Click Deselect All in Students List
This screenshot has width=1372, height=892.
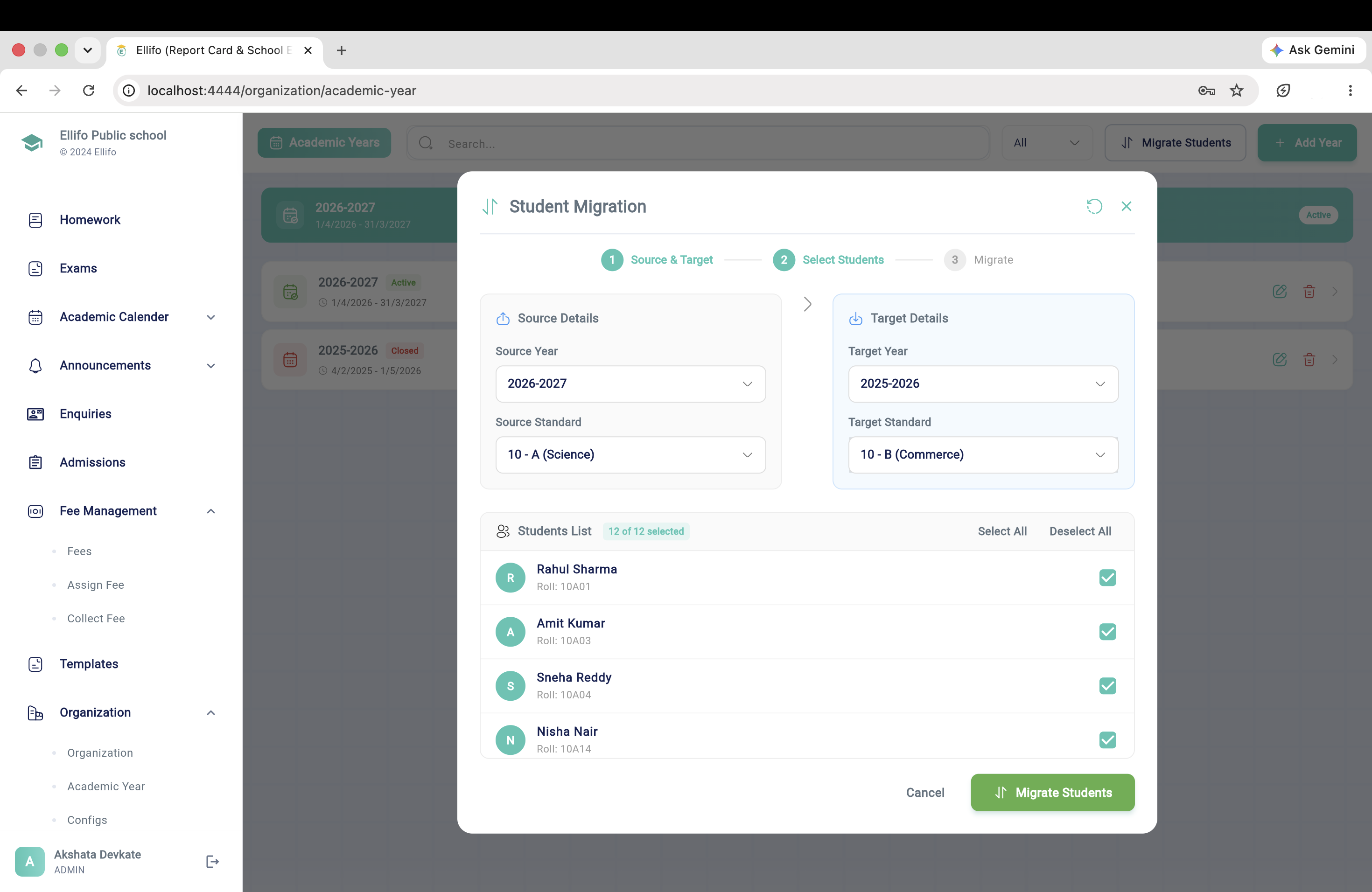(1080, 531)
